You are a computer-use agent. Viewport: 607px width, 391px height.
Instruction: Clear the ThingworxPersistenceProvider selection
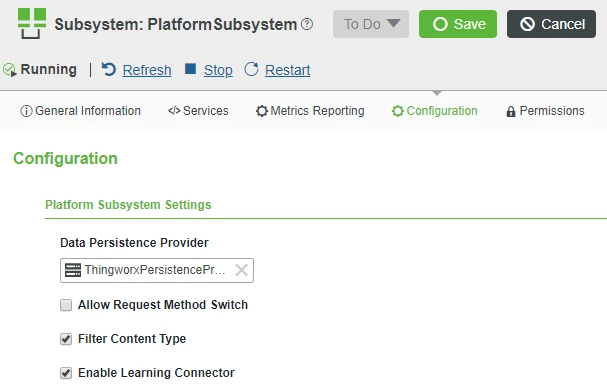(x=242, y=270)
